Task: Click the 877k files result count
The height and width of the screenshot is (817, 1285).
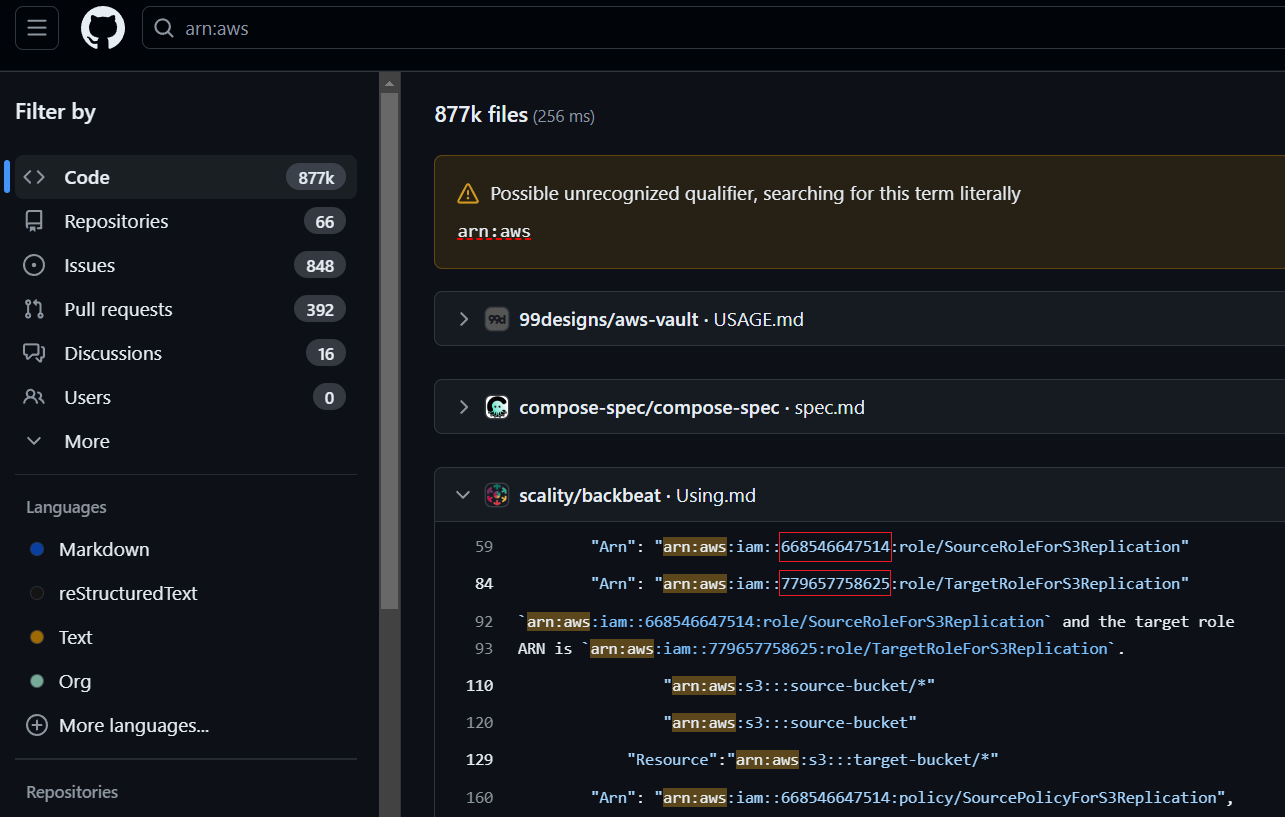Action: (x=481, y=115)
